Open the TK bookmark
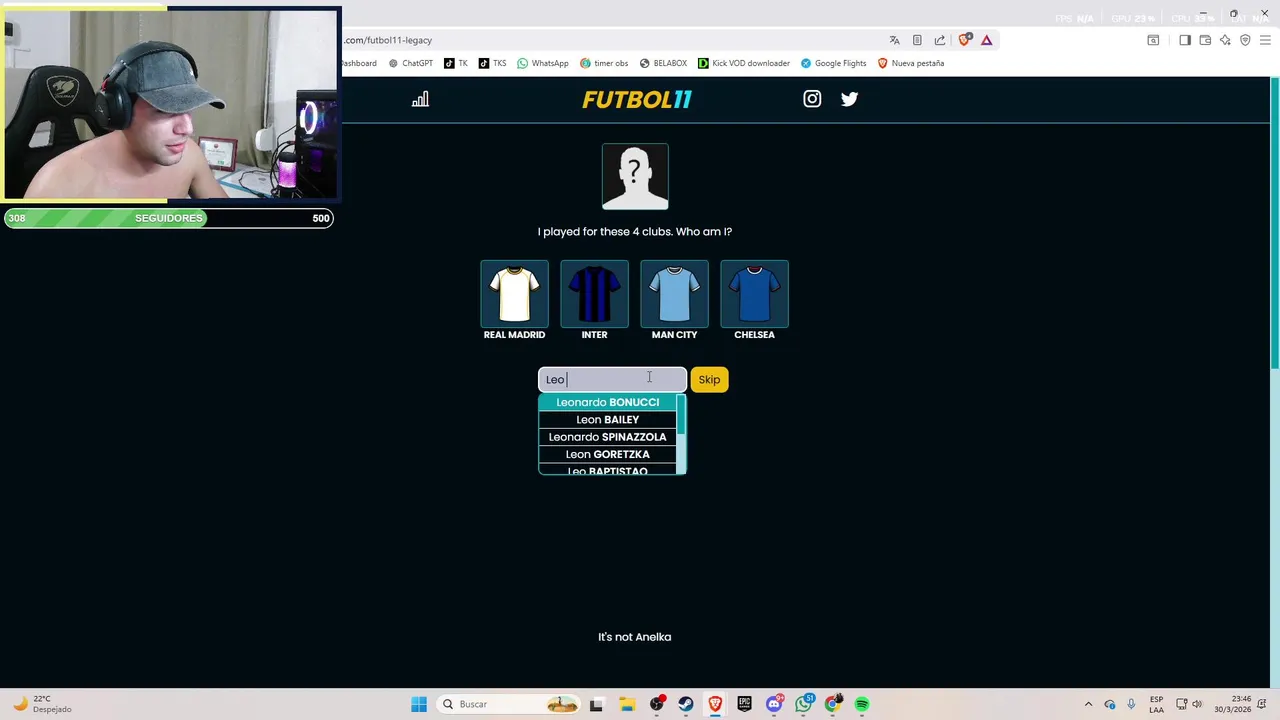 [455, 63]
